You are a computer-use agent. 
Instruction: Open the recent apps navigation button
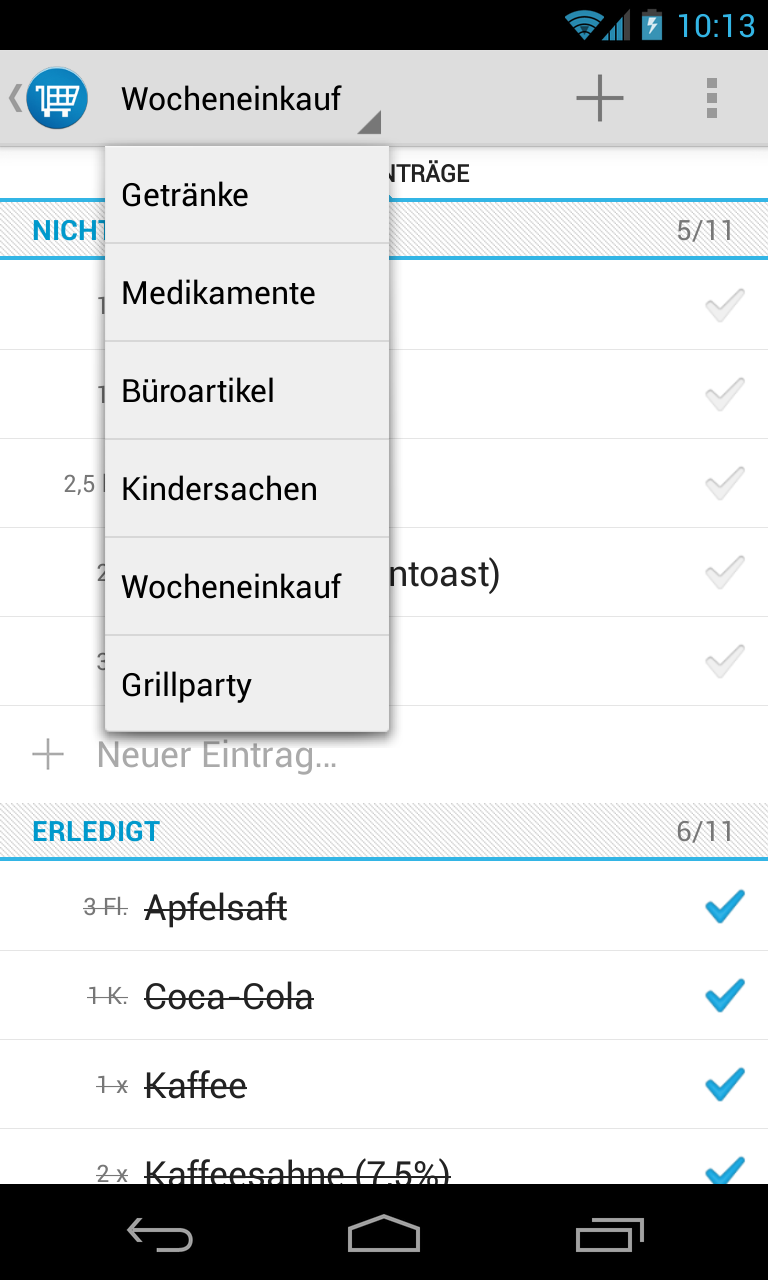pyautogui.click(x=610, y=1235)
